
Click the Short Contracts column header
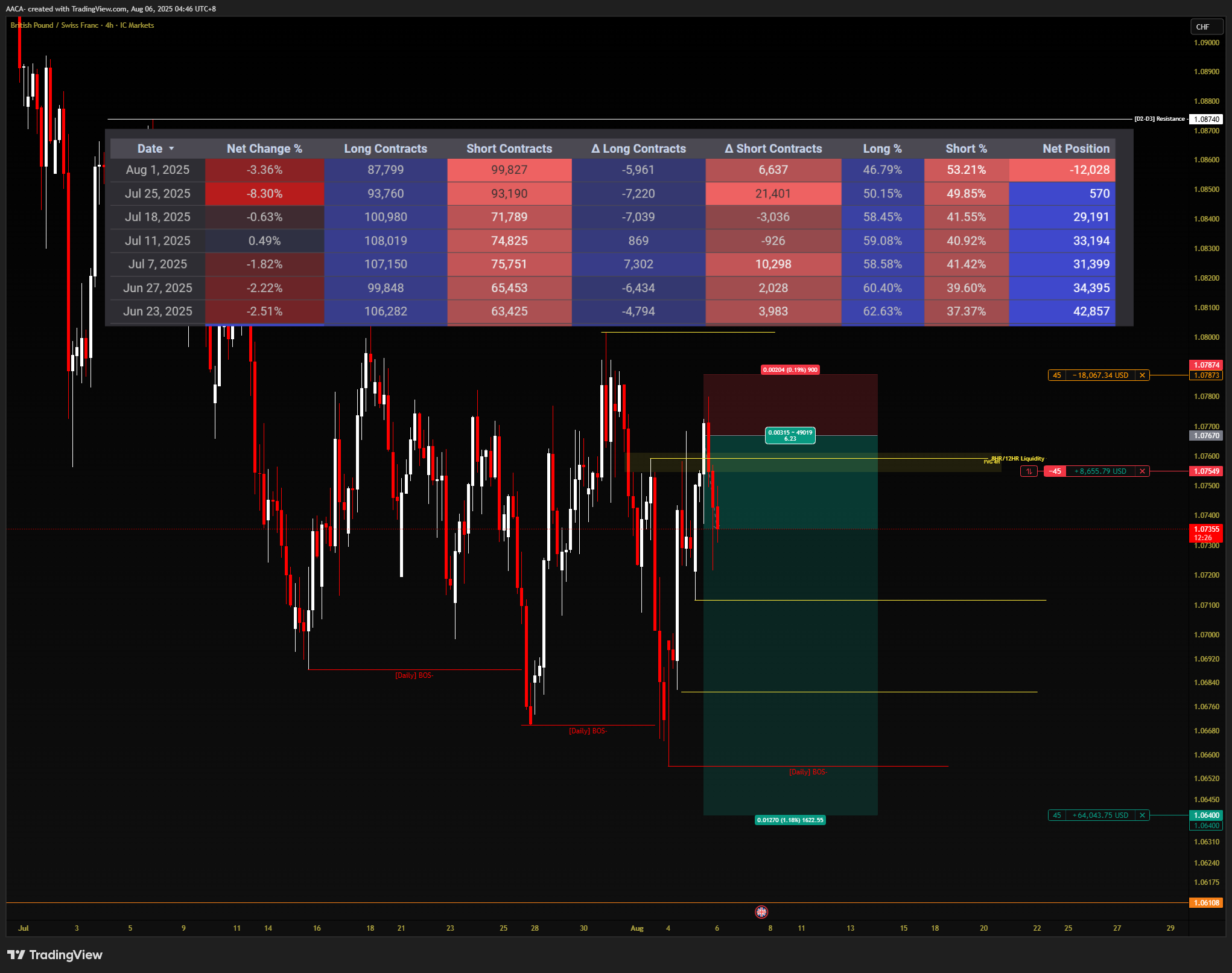(509, 148)
